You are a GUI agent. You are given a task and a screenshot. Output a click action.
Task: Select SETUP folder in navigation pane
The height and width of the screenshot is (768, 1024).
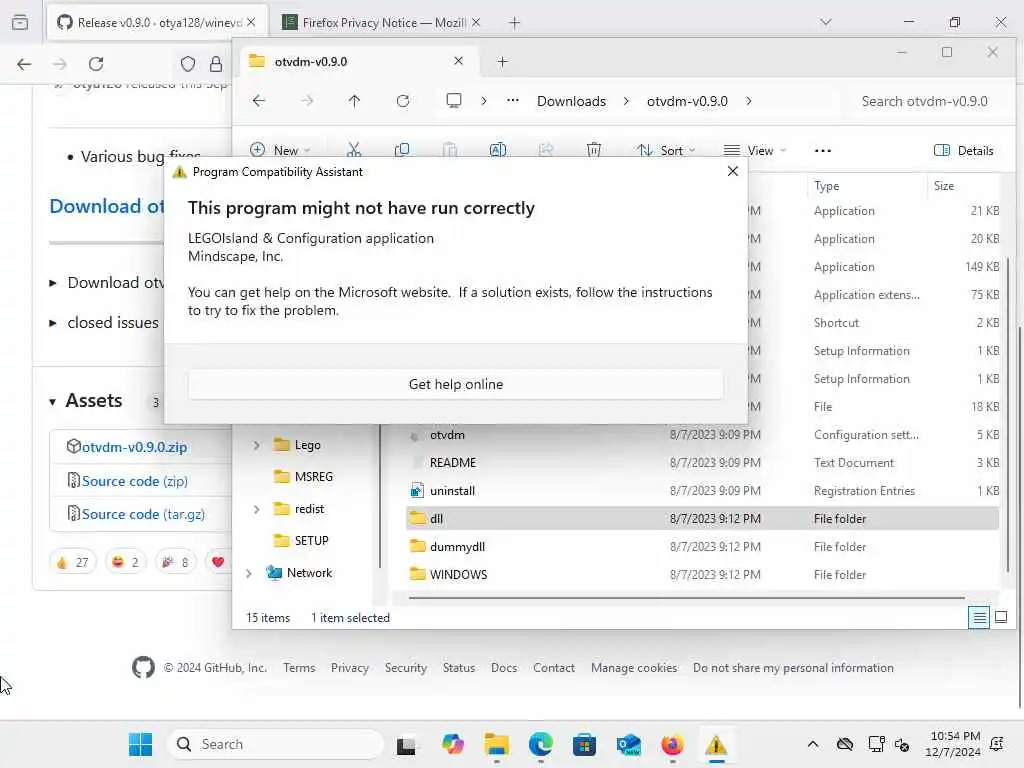301,541
